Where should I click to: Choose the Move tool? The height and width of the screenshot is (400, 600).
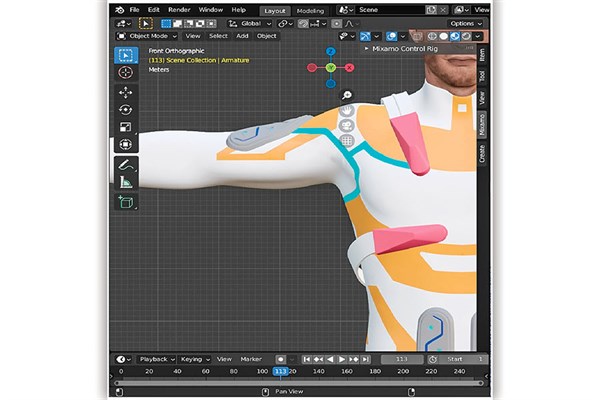tap(126, 93)
